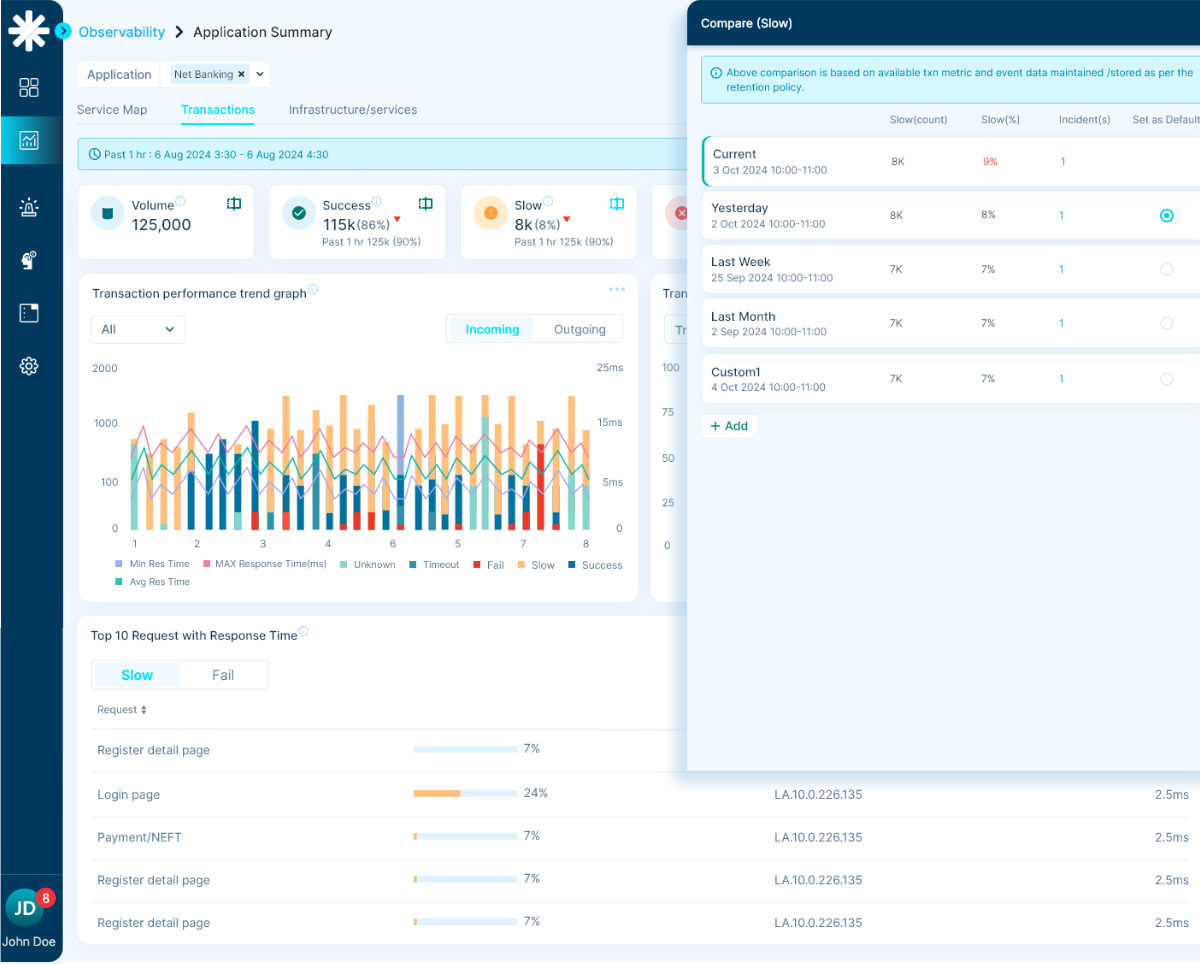This screenshot has width=1200, height=964.
Task: Click the compare icon on Volume card
Action: 234,204
